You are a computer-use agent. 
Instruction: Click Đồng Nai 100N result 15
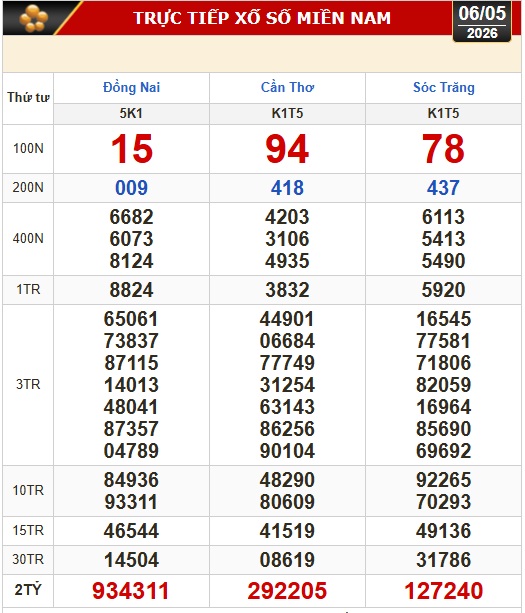132,149
